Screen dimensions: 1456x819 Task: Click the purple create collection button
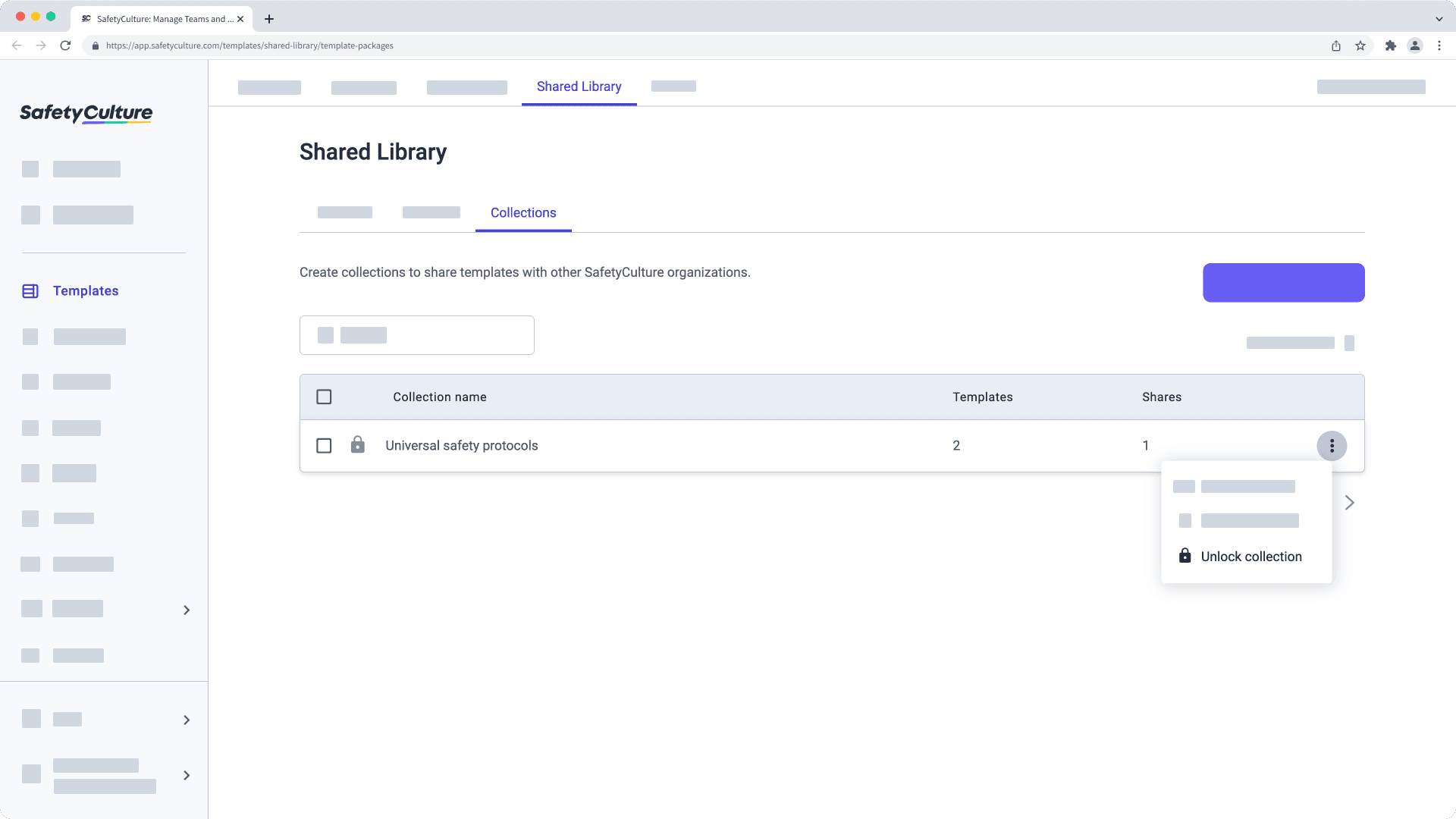click(1282, 282)
